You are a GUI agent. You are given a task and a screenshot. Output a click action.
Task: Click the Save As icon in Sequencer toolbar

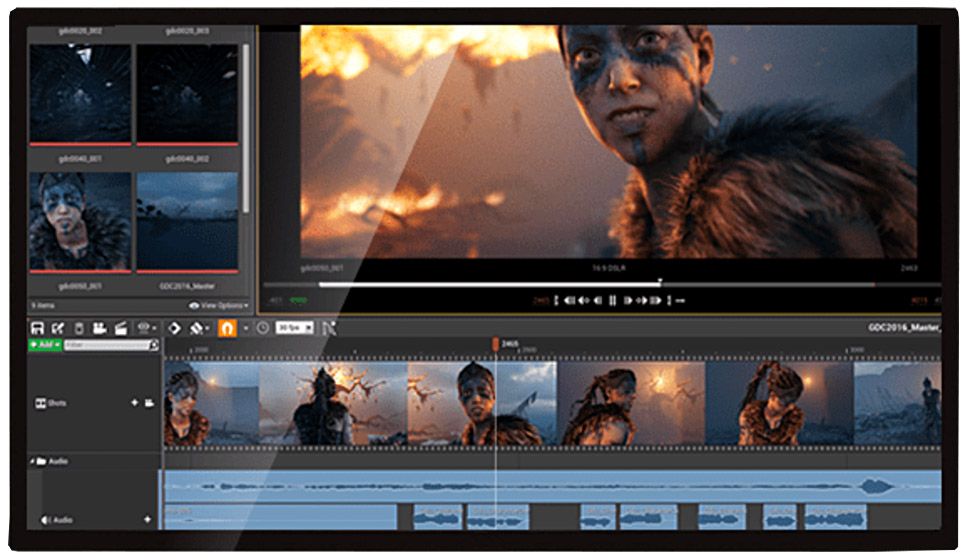(58, 328)
